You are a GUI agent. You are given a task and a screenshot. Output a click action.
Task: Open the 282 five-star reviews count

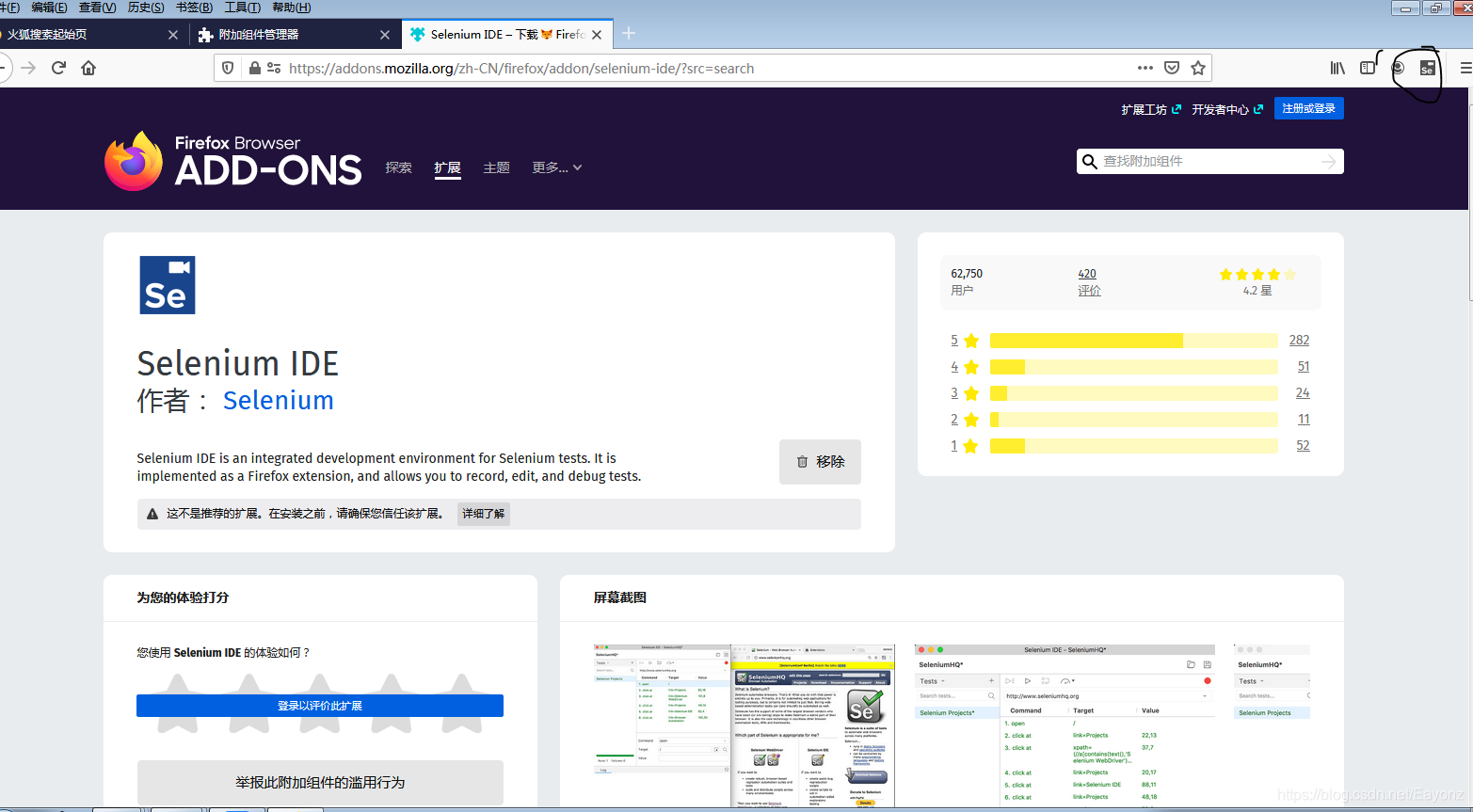[x=1299, y=341]
